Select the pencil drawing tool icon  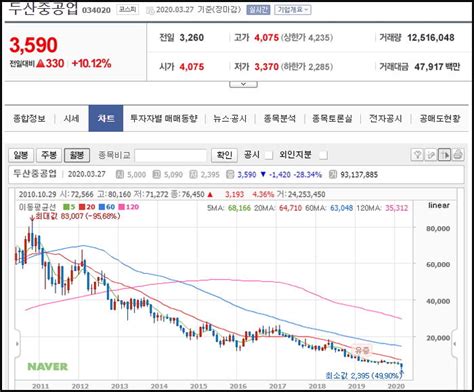coord(431,155)
